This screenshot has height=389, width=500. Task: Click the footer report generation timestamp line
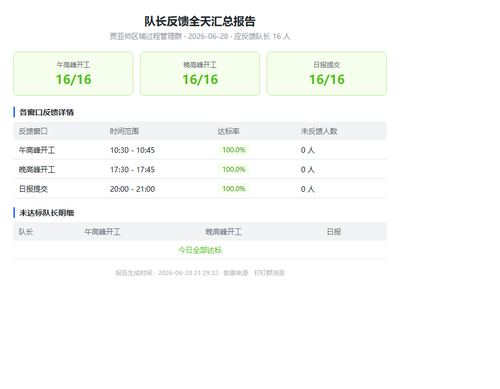[x=200, y=273]
